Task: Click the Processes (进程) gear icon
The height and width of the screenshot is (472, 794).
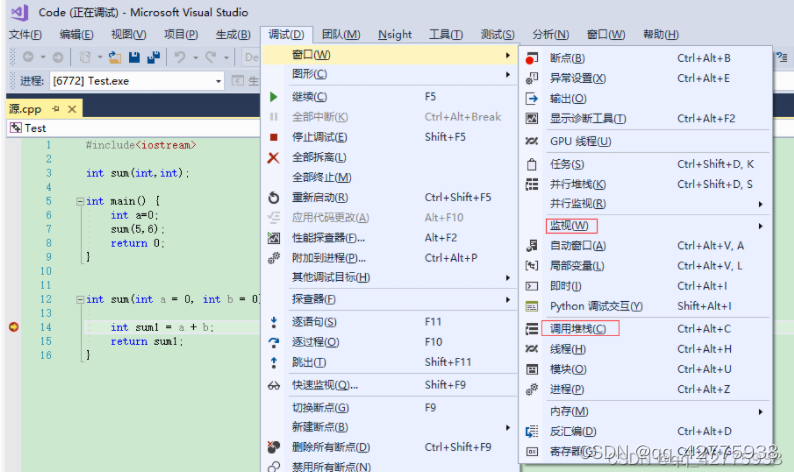Action: (x=531, y=389)
